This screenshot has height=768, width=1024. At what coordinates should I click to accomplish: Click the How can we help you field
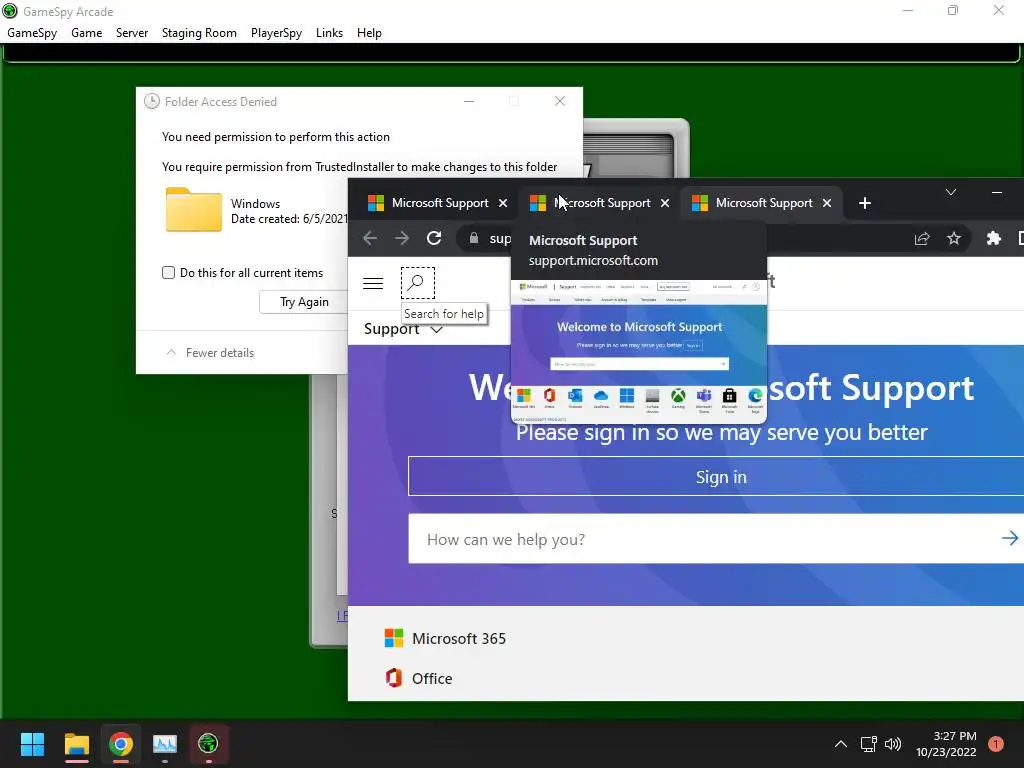(705, 539)
